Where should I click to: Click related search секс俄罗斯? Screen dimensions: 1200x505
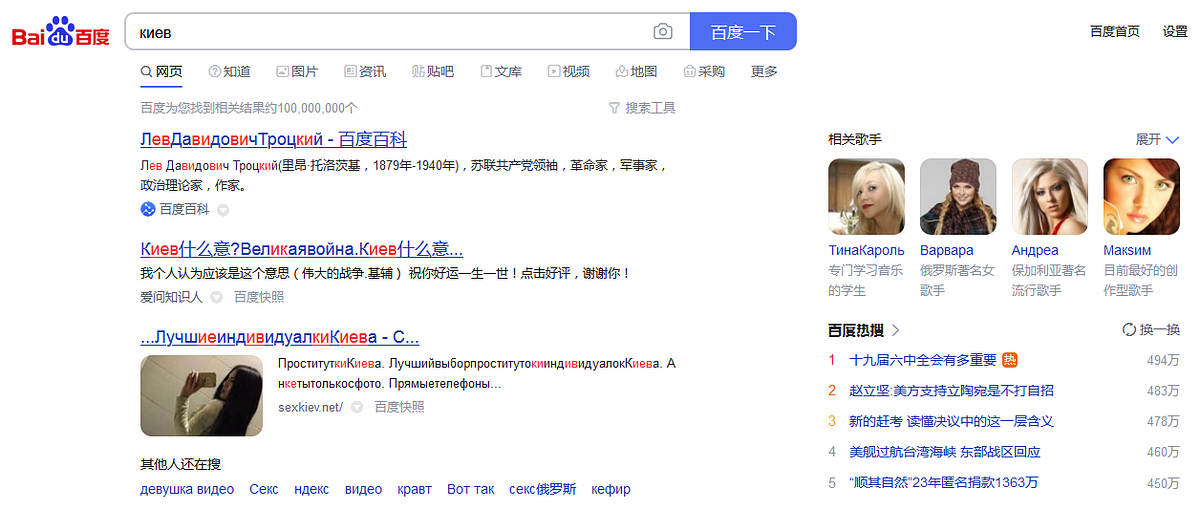543,489
